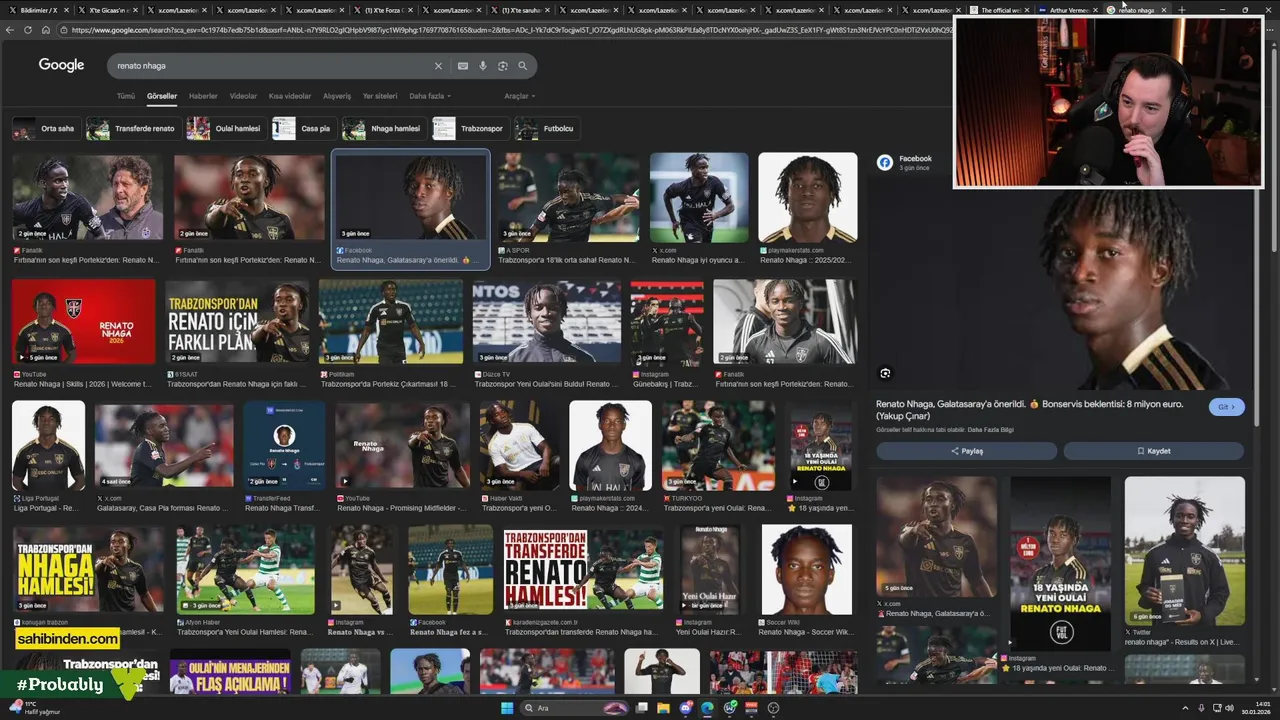1280x720 pixels.
Task: Switch to the Alışveriş tab
Action: 337,96
